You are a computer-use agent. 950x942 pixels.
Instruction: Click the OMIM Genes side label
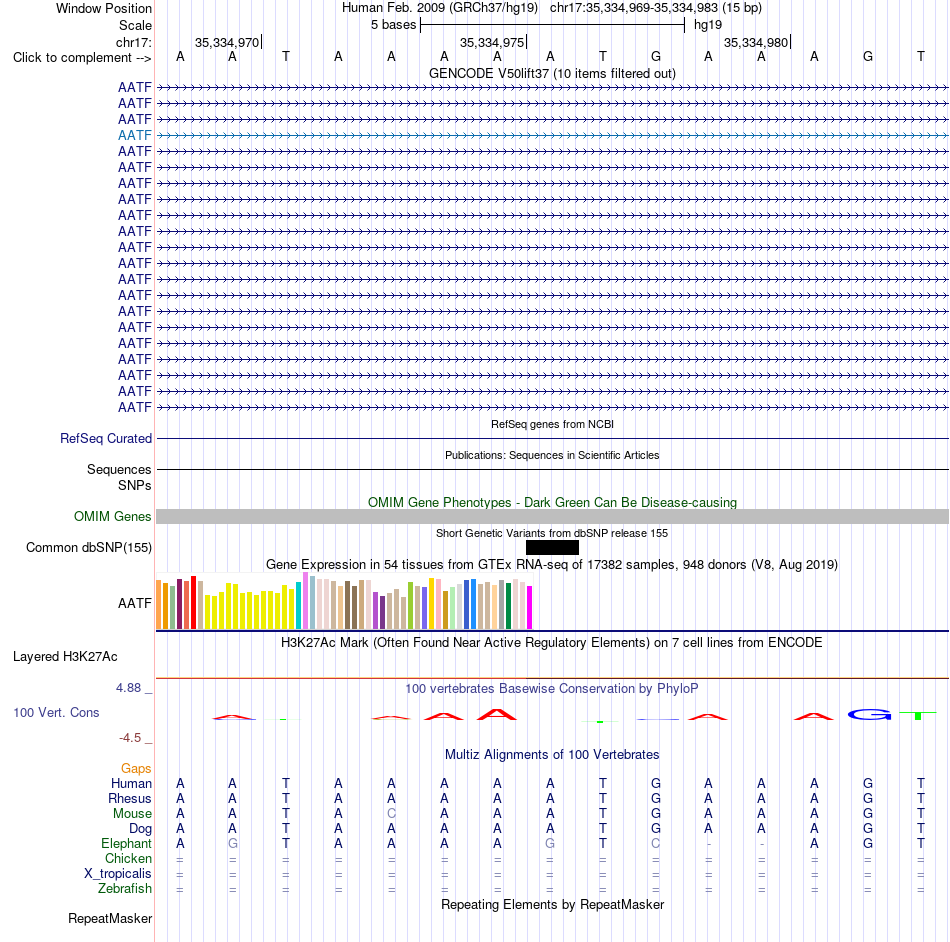(x=112, y=516)
